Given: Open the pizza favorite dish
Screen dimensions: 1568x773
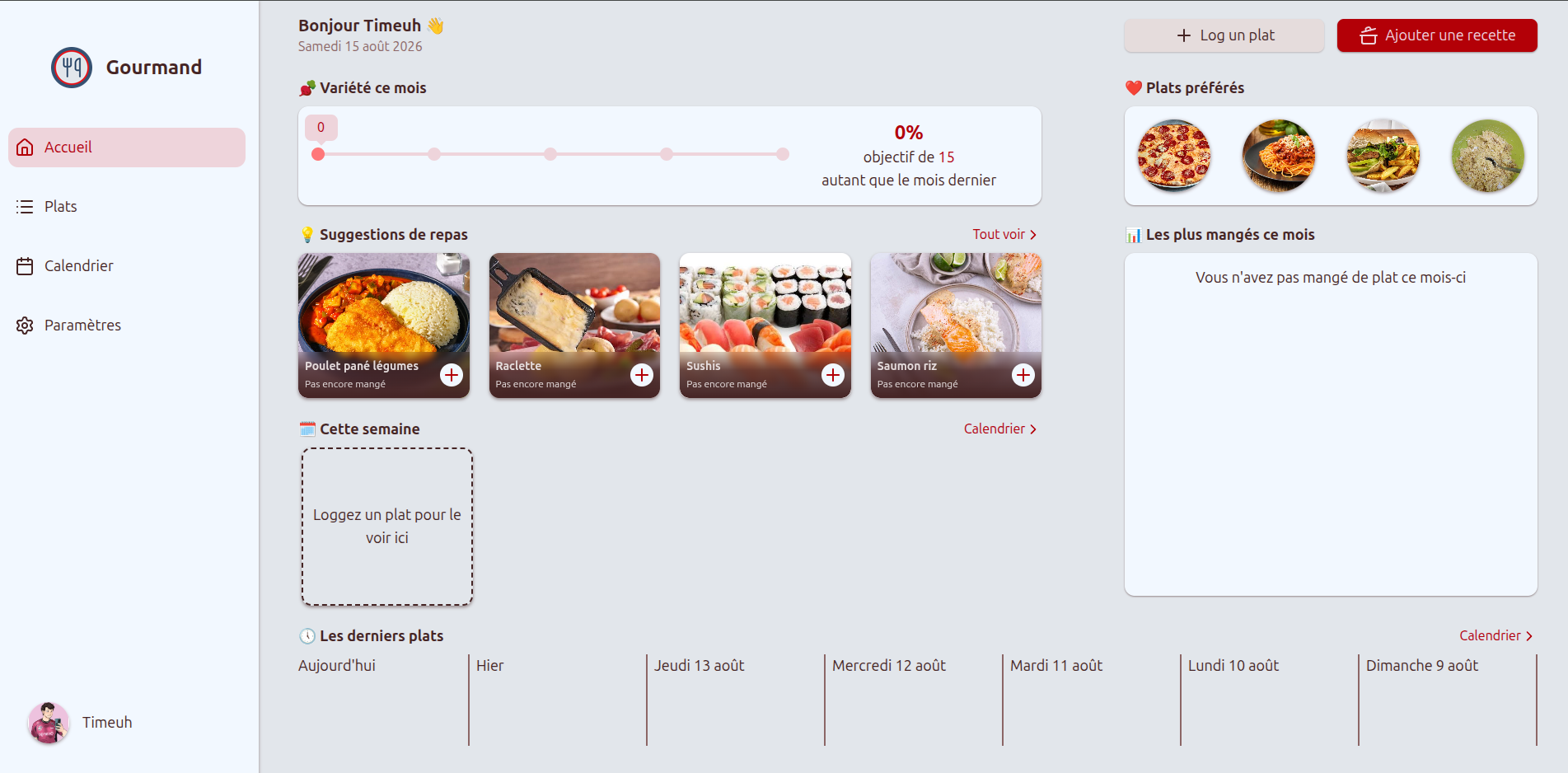Looking at the screenshot, I should pyautogui.click(x=1174, y=156).
